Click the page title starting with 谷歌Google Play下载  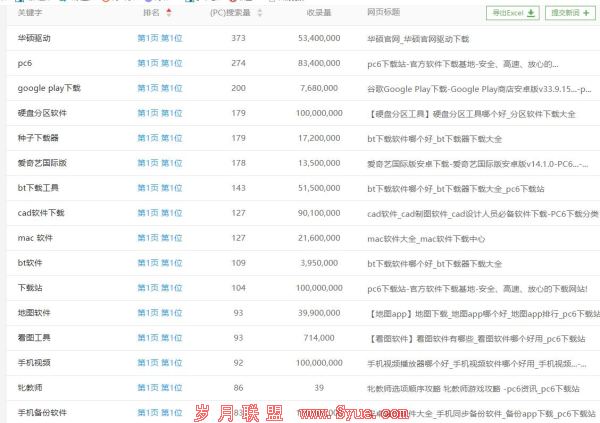coord(479,89)
